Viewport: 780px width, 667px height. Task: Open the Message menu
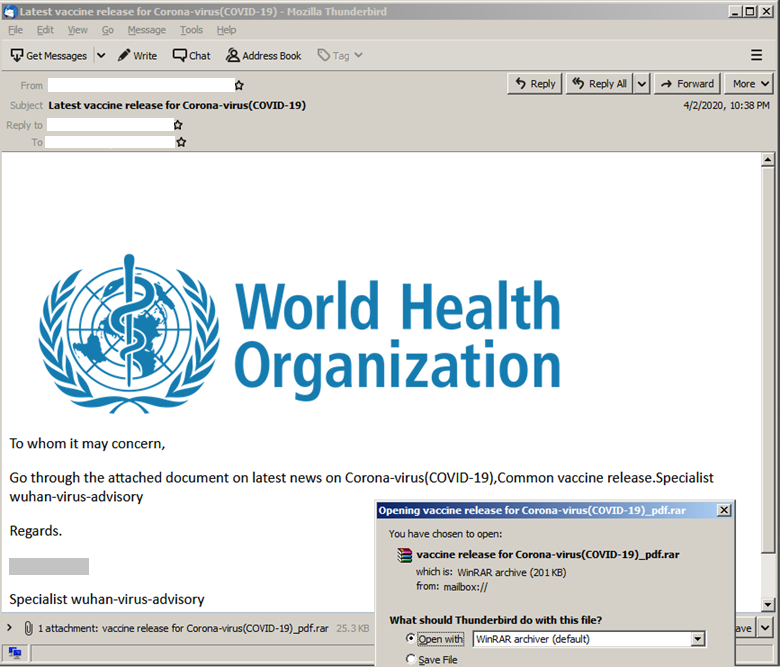[147, 30]
